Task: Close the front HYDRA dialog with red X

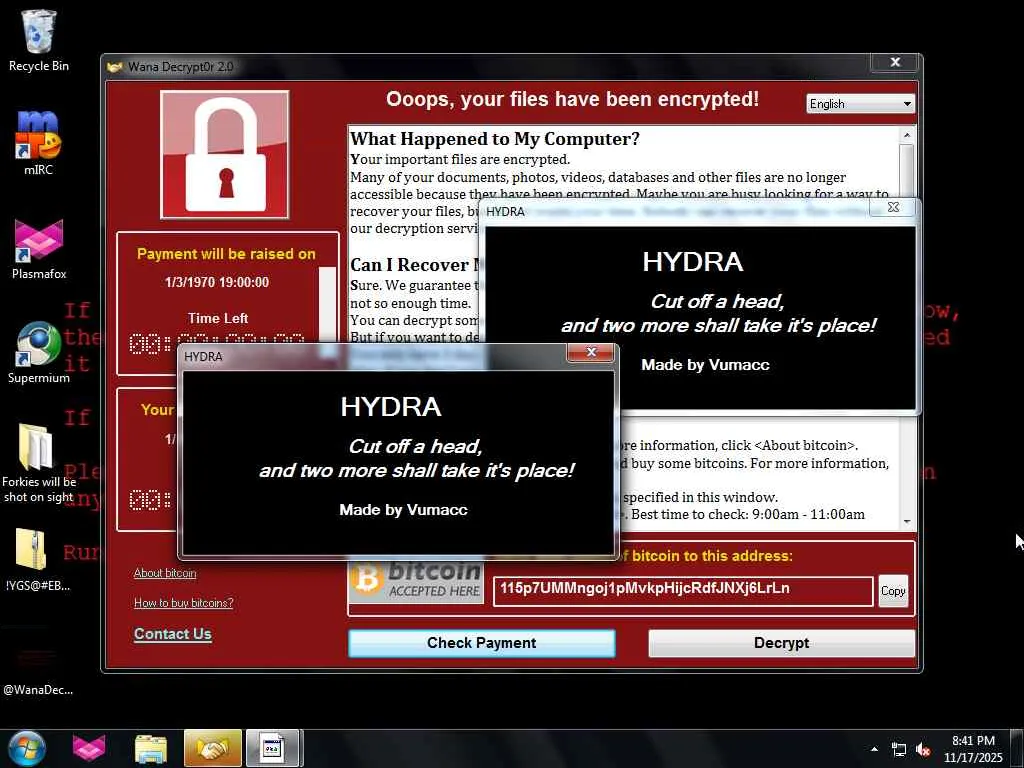Action: click(591, 352)
